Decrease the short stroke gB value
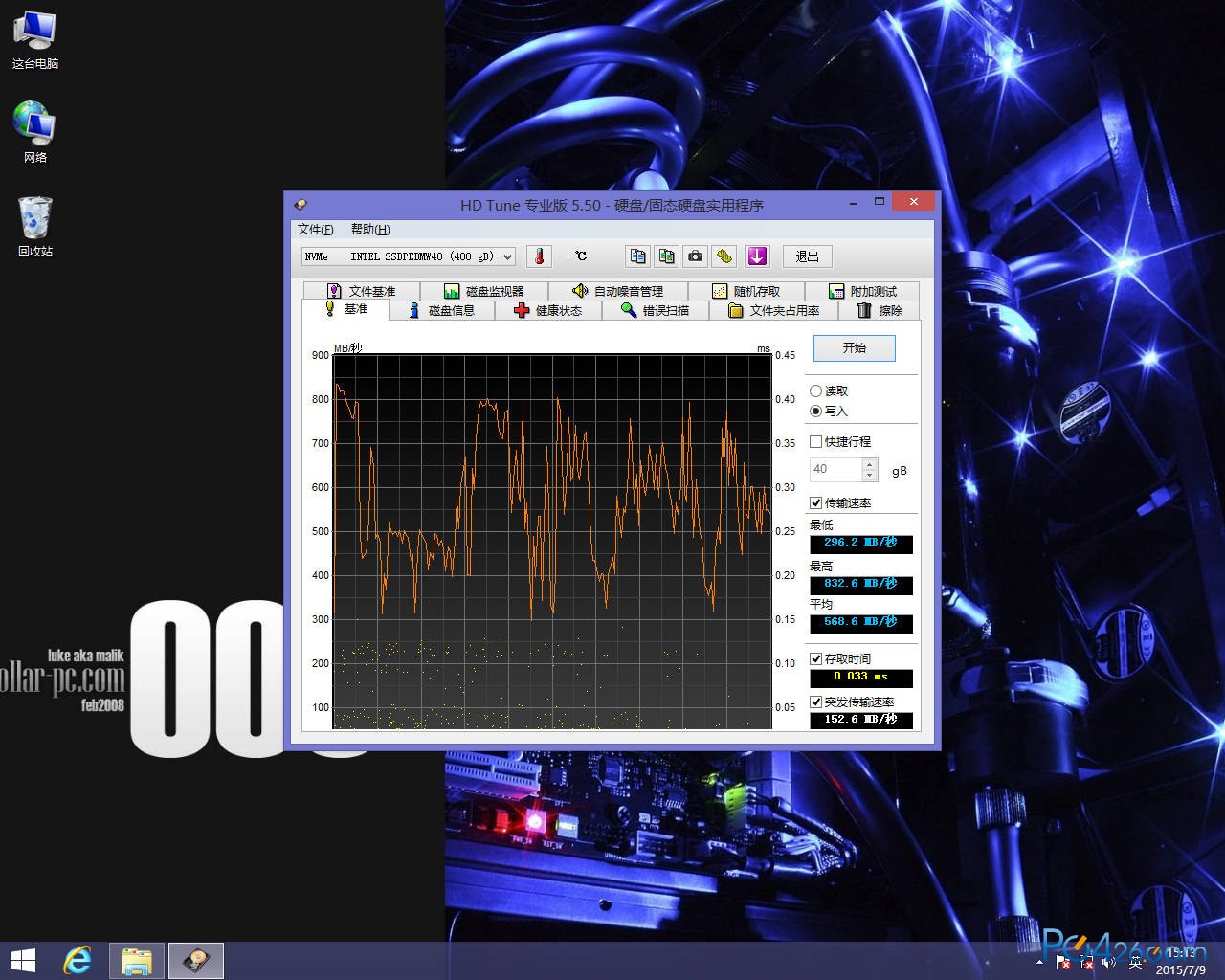Viewport: 1225px width, 980px height. pos(869,475)
